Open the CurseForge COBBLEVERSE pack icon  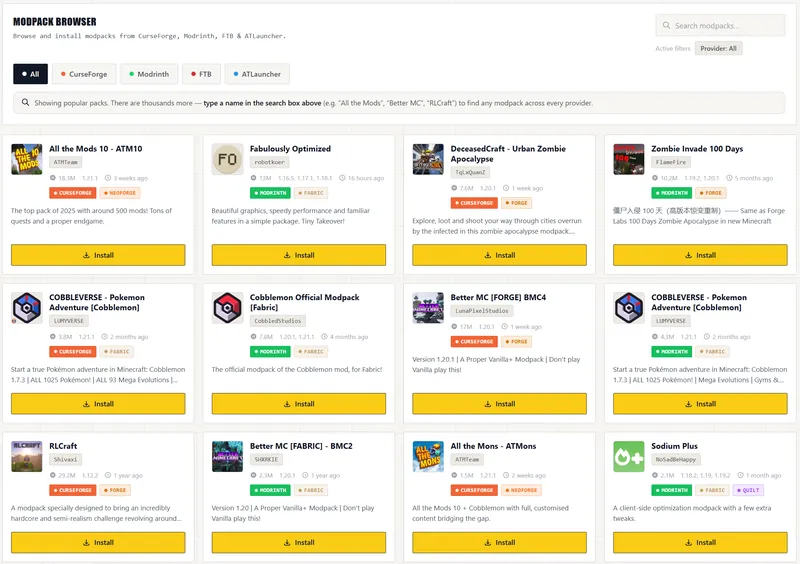point(27,308)
